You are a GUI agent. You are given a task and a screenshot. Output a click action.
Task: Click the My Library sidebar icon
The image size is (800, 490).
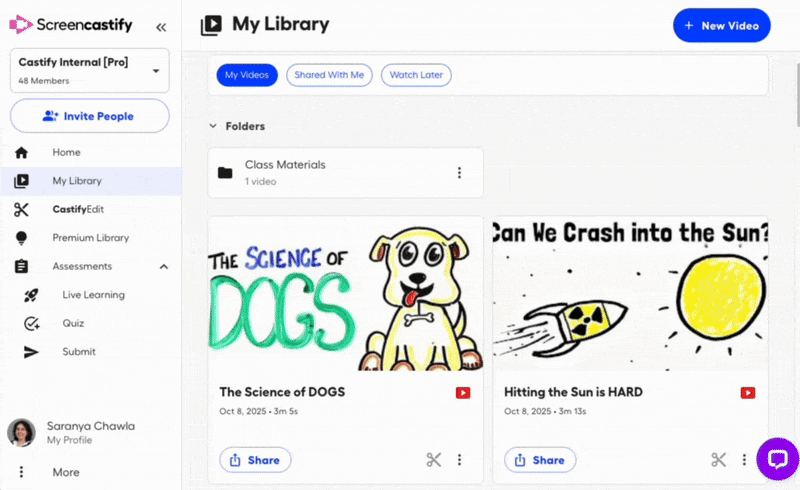click(21, 181)
